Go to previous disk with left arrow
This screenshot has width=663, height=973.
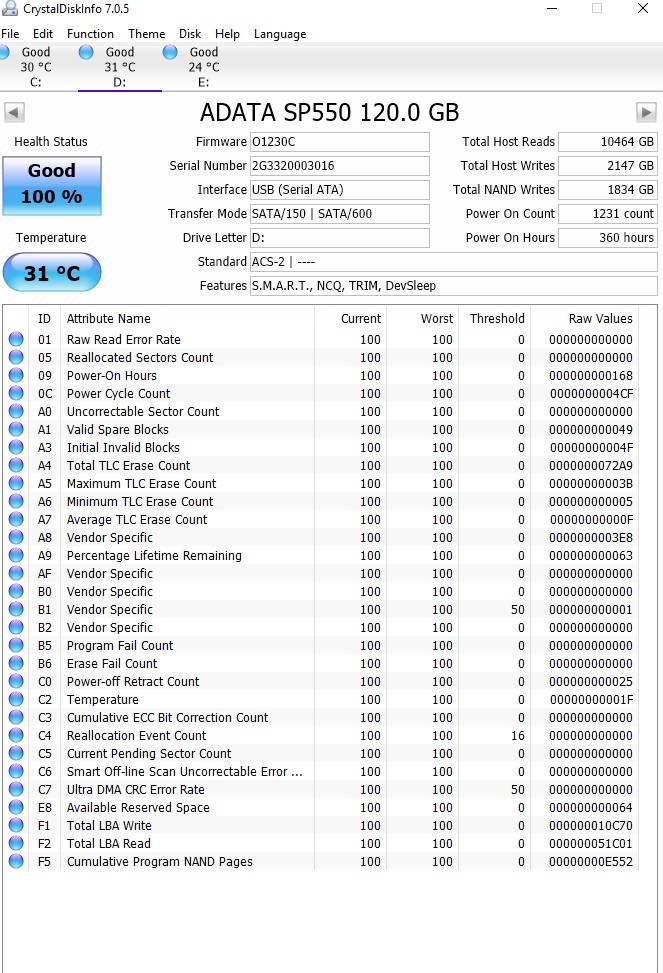tap(14, 112)
